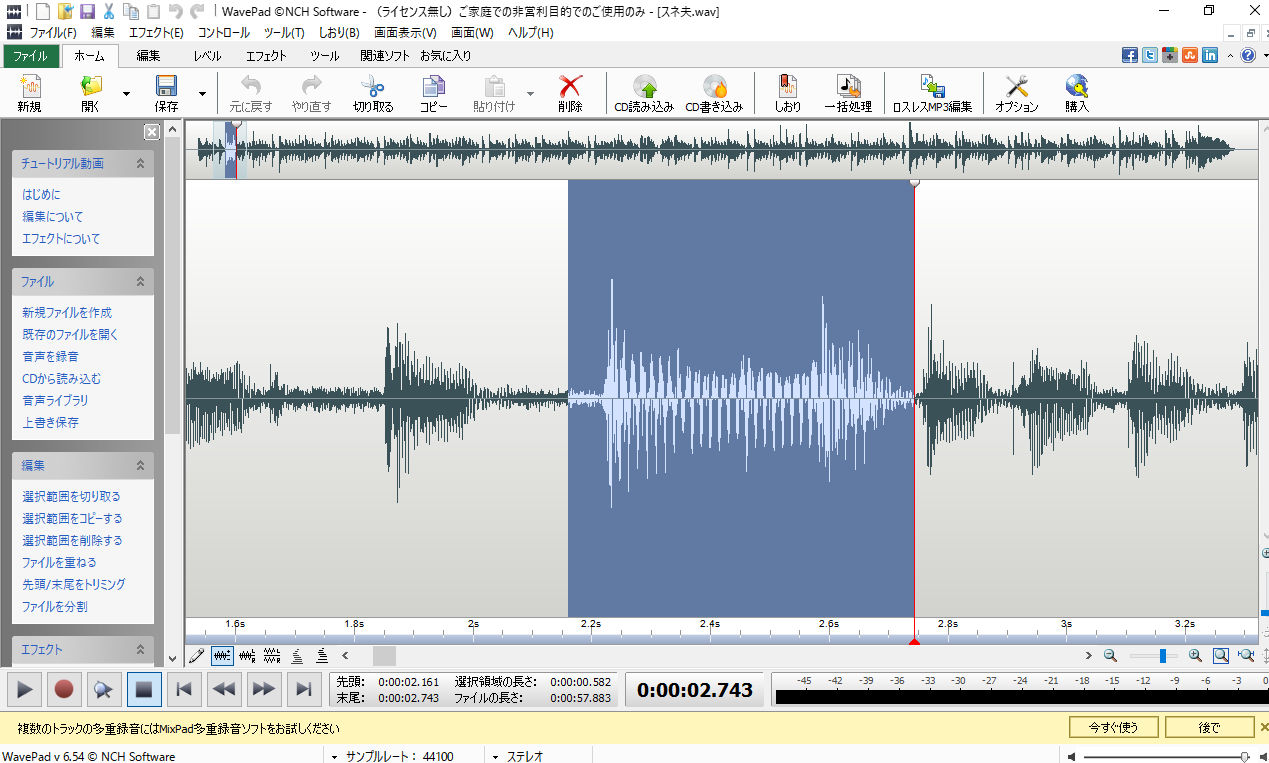1269x763 pixels.
Task: Click the Twitter share icon
Action: (1150, 56)
